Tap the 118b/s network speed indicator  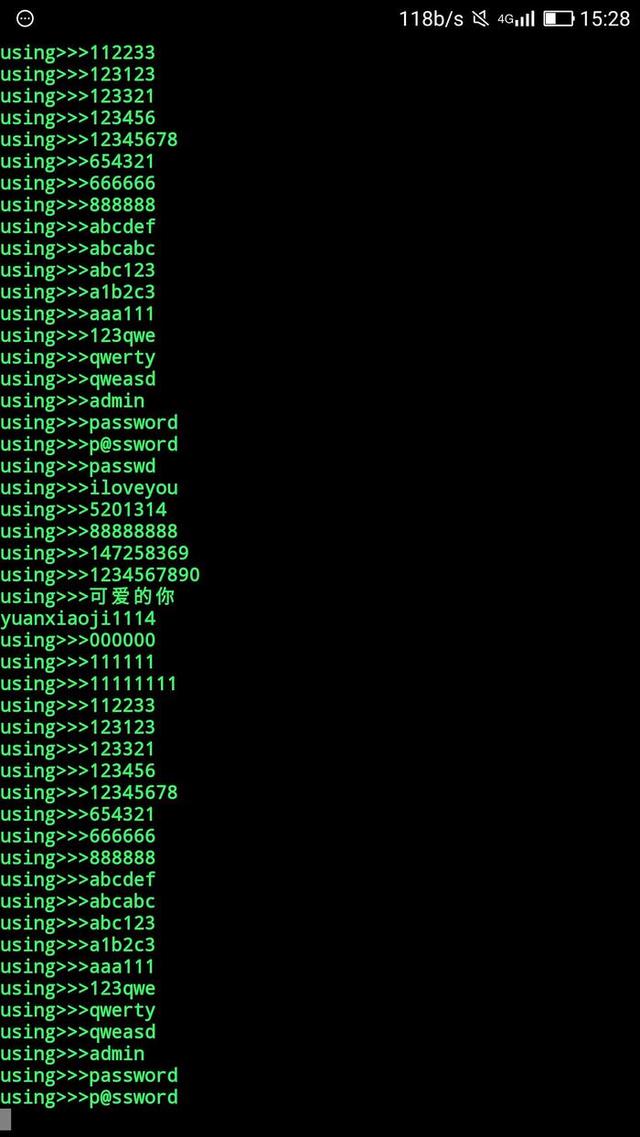(x=431, y=19)
